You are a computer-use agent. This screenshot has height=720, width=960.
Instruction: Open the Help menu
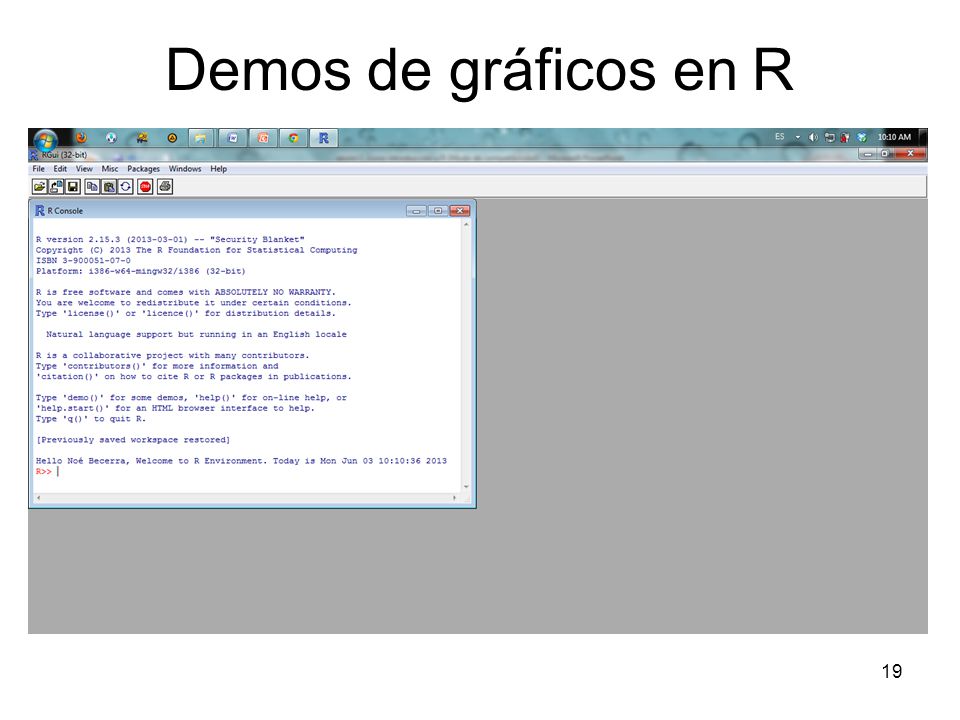[219, 169]
